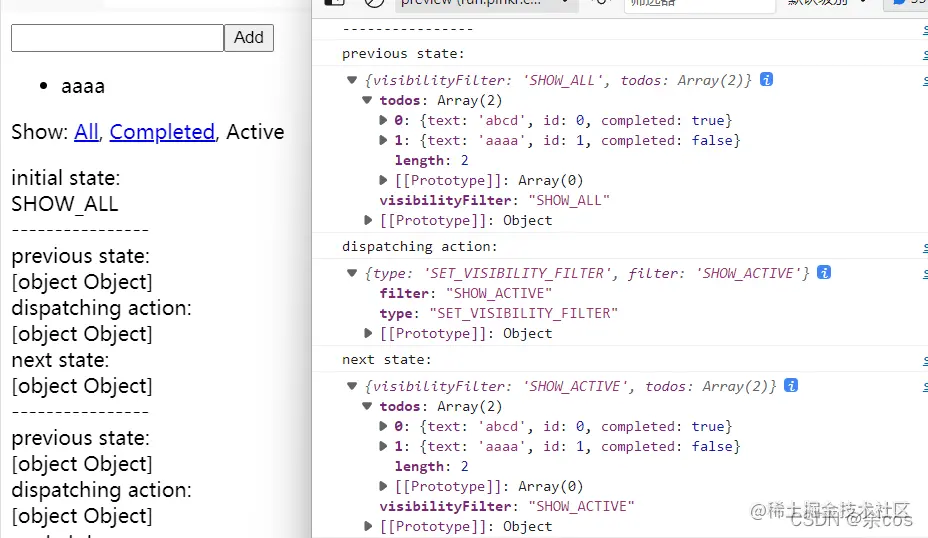928x538 pixels.
Task: Click the Add button
Action: 249,37
